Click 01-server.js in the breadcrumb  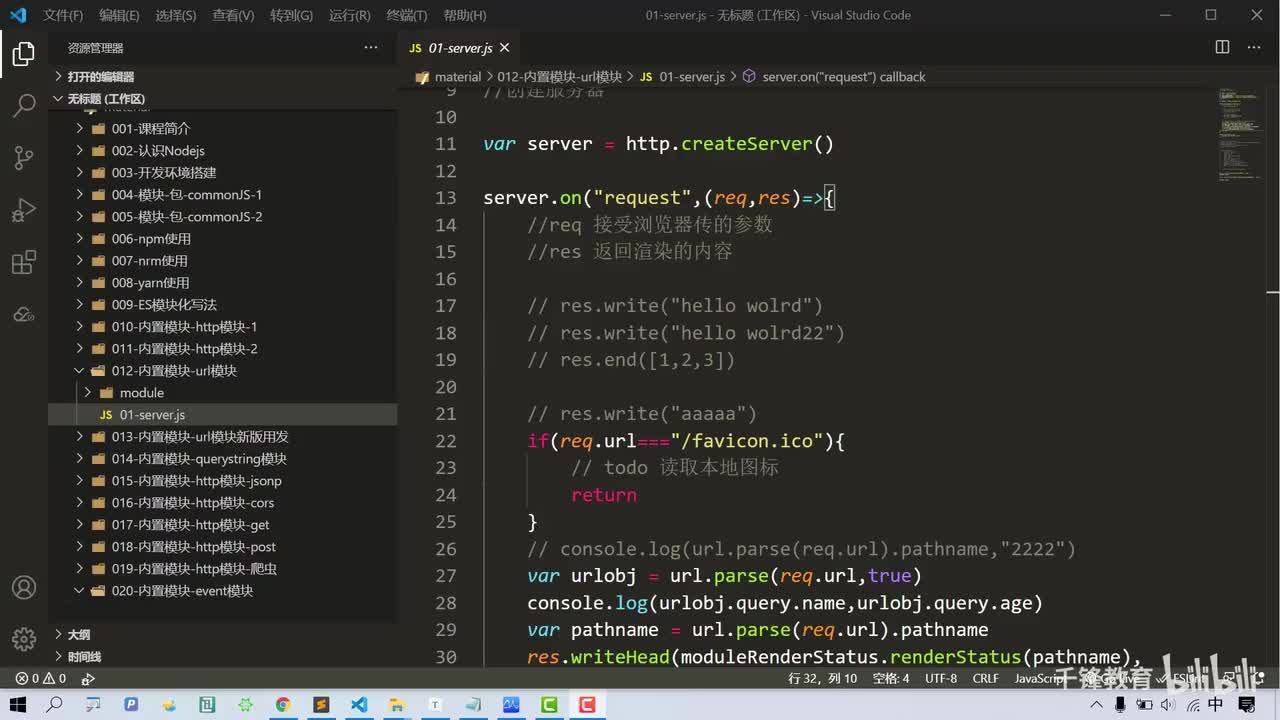(692, 77)
